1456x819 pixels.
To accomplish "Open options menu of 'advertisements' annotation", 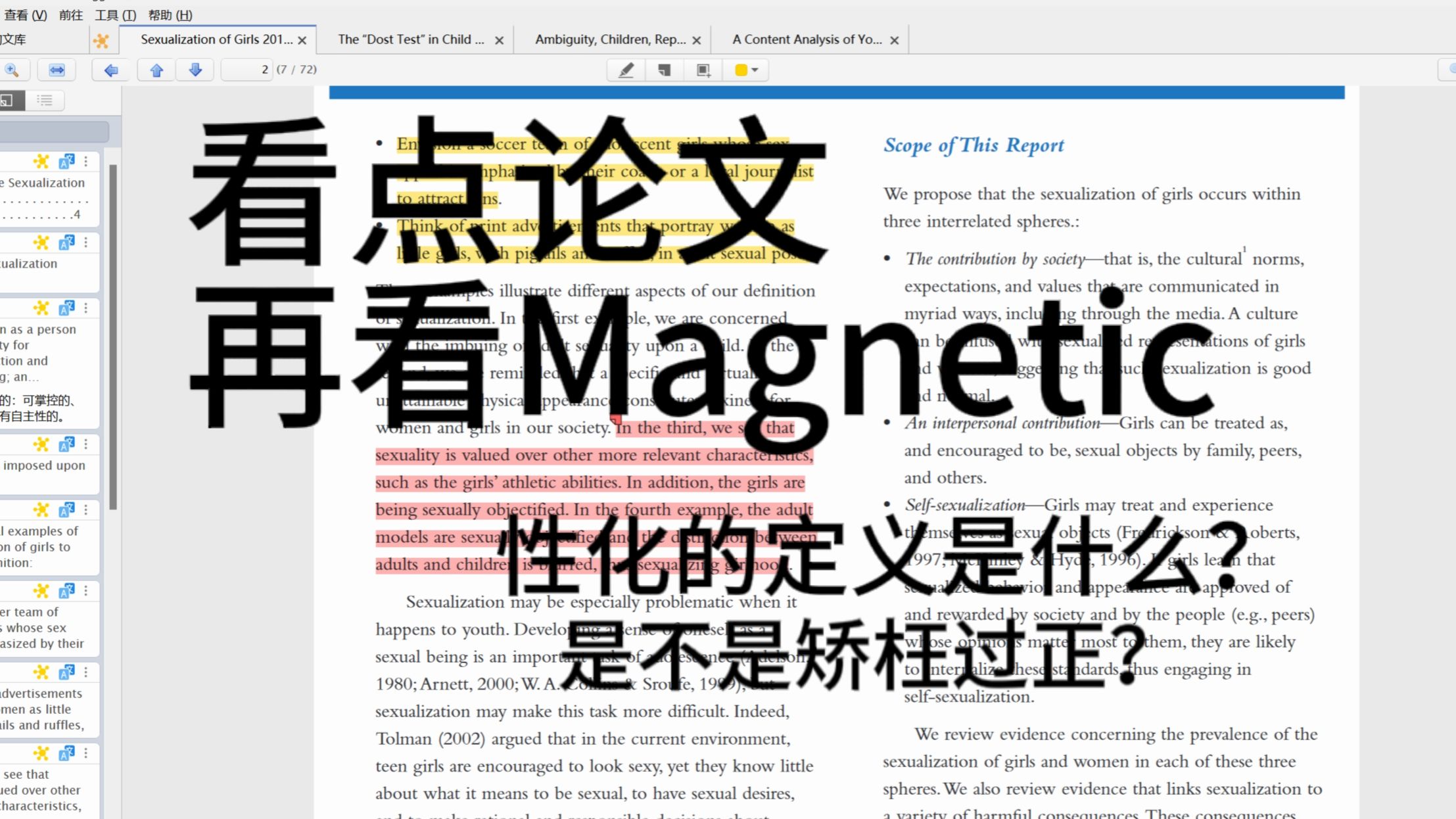I will (86, 672).
